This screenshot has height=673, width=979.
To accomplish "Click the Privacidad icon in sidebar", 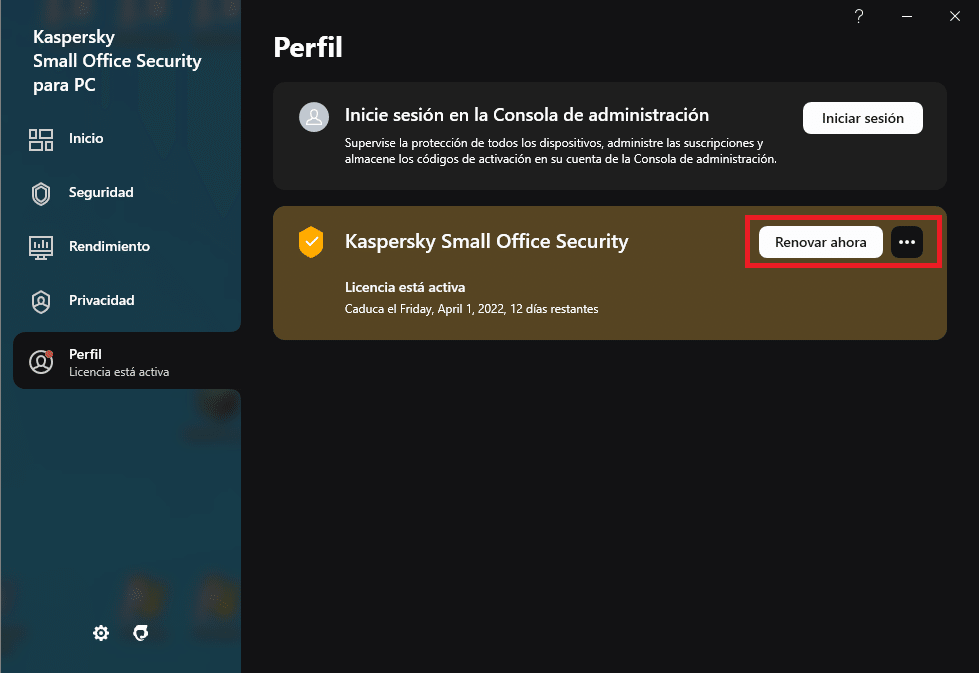I will 41,301.
